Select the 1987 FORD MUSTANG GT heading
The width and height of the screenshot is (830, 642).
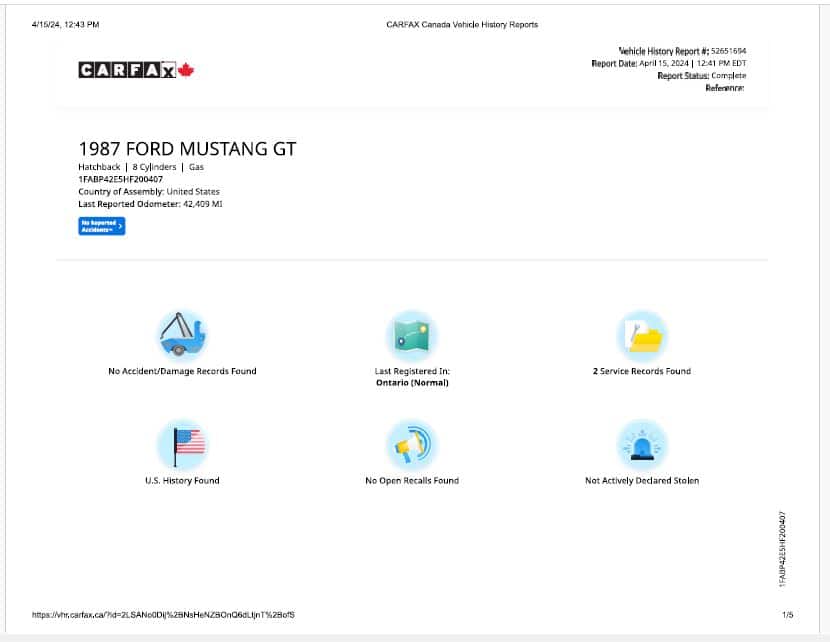(x=187, y=149)
